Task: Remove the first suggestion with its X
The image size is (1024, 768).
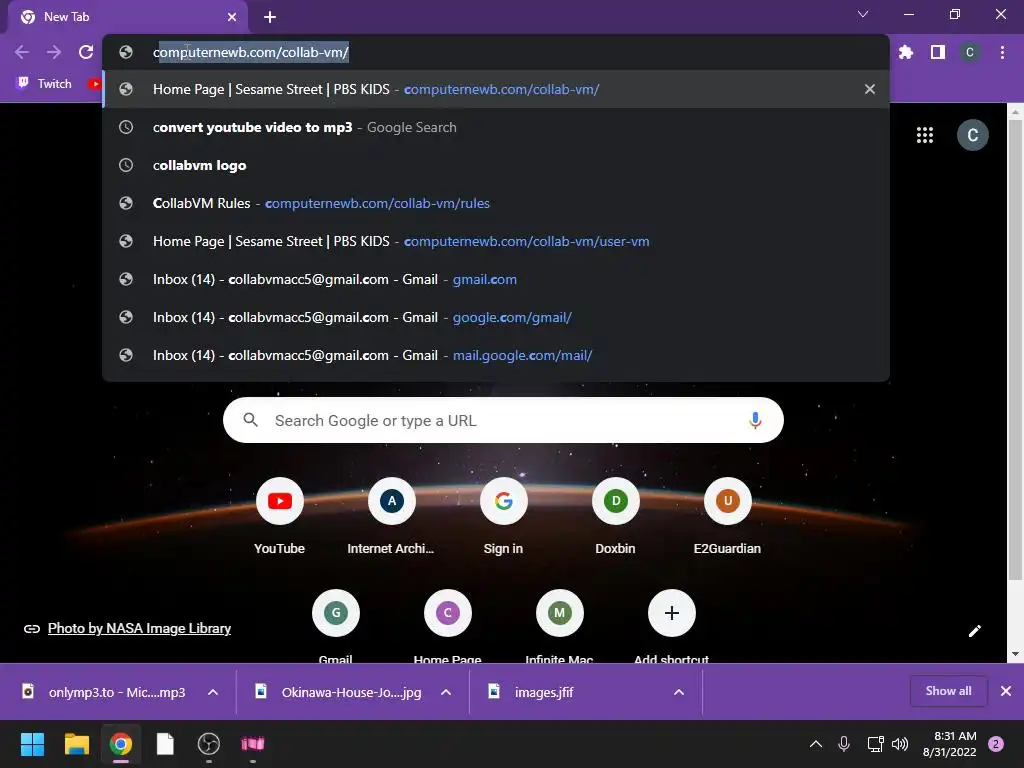Action: coord(870,89)
